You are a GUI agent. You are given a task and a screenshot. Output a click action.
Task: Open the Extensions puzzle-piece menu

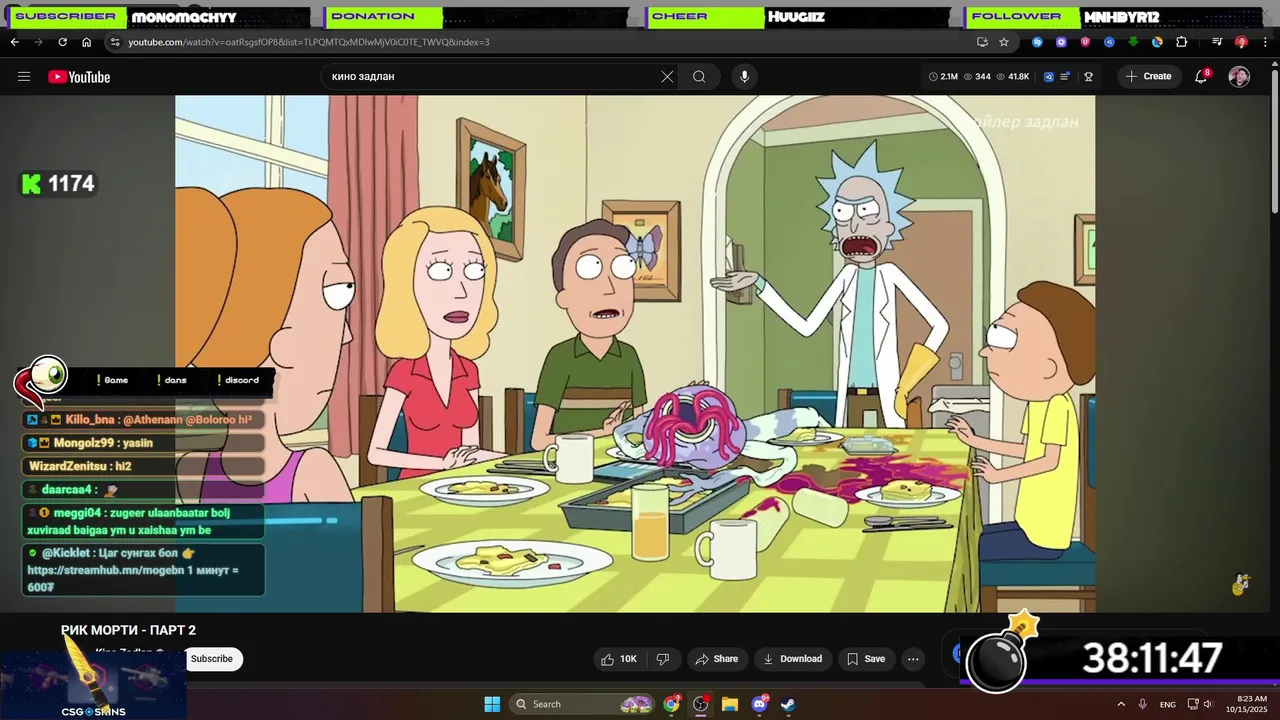1181,42
